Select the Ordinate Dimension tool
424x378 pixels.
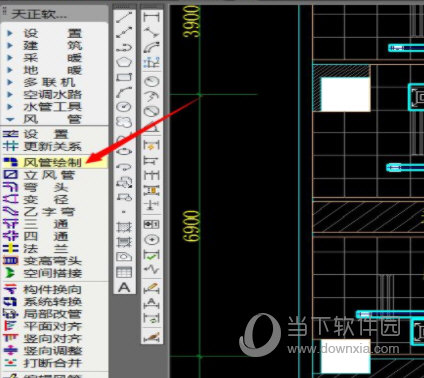[x=152, y=62]
